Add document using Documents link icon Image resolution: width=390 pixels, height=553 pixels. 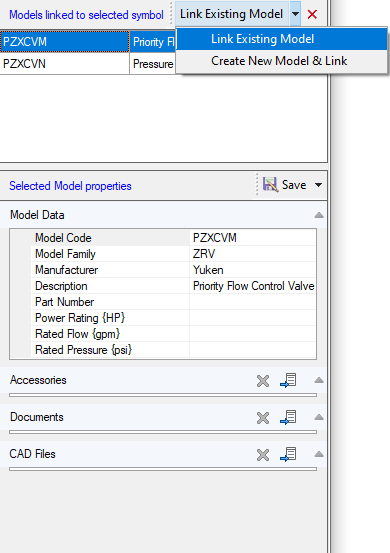288,418
